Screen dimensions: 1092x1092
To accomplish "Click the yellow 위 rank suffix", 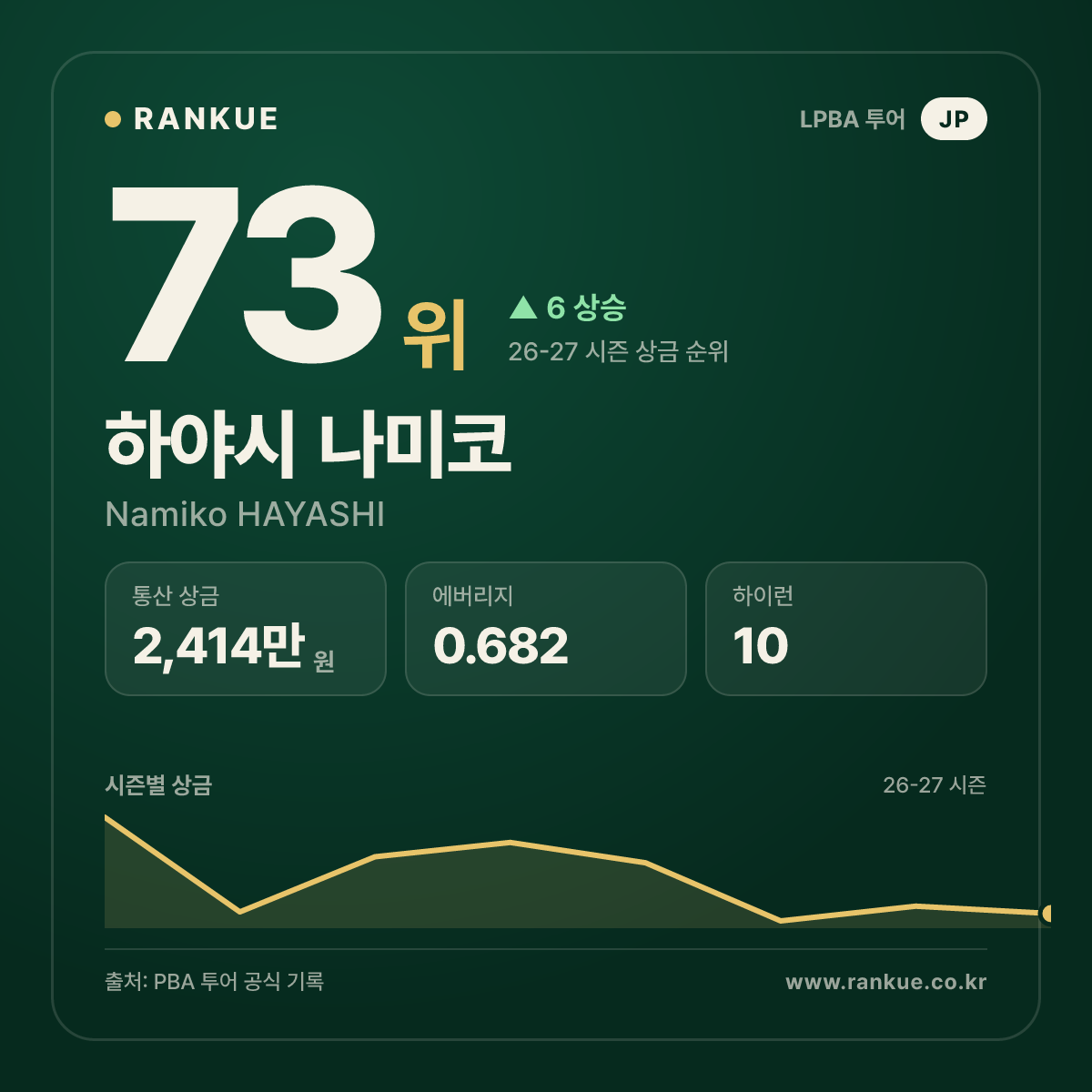I will point(435,333).
